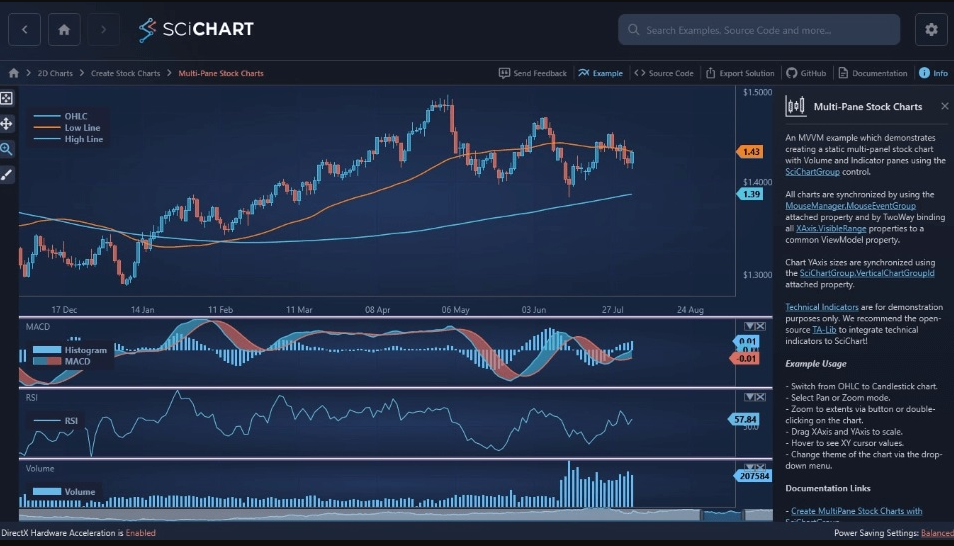The image size is (954, 546).
Task: Go back with the left arrow button
Action: tap(24, 29)
